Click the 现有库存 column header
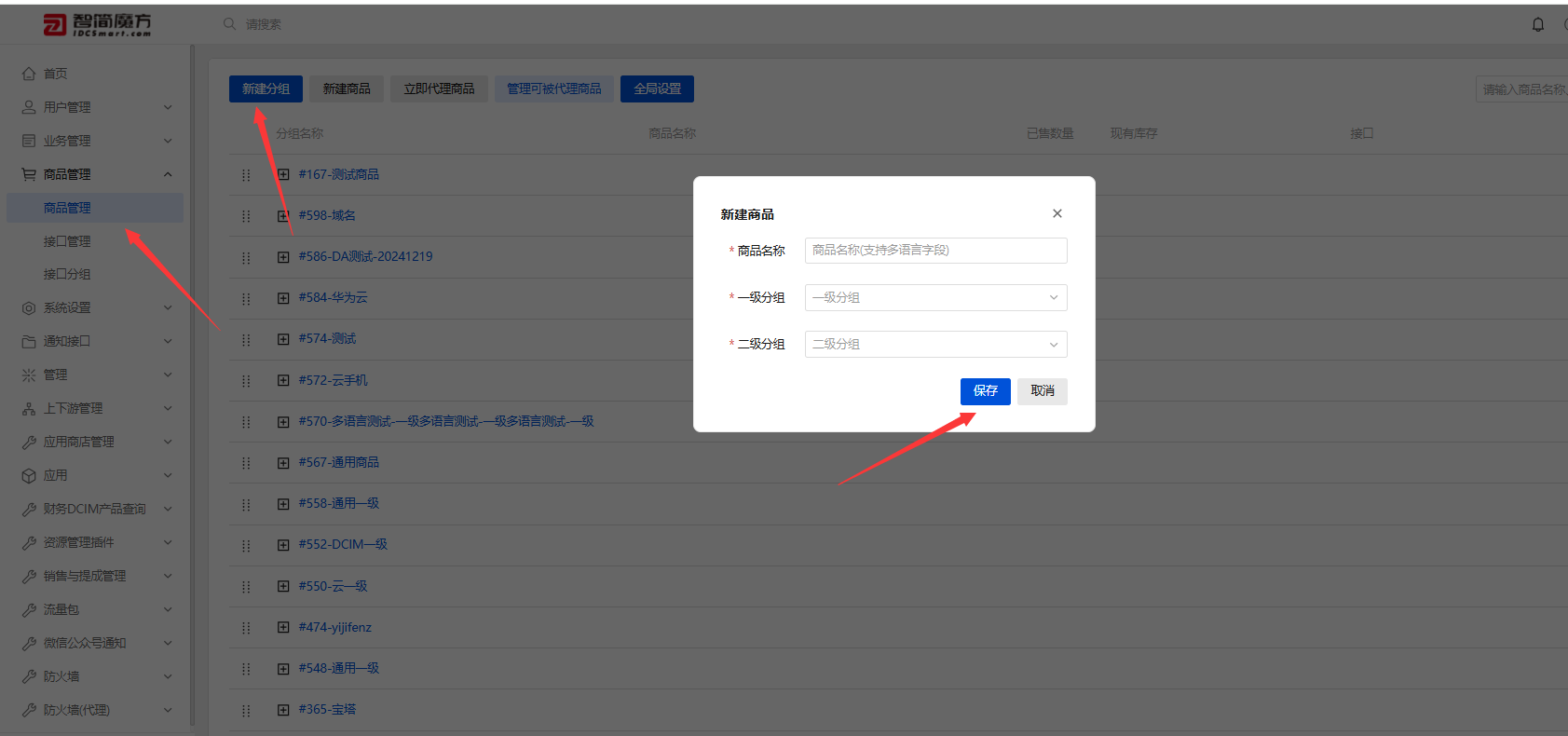This screenshot has height=736, width=1568. pyautogui.click(x=1134, y=133)
